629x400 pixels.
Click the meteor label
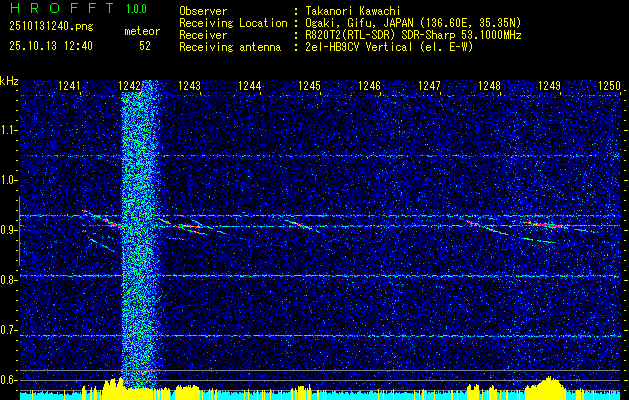click(x=142, y=31)
